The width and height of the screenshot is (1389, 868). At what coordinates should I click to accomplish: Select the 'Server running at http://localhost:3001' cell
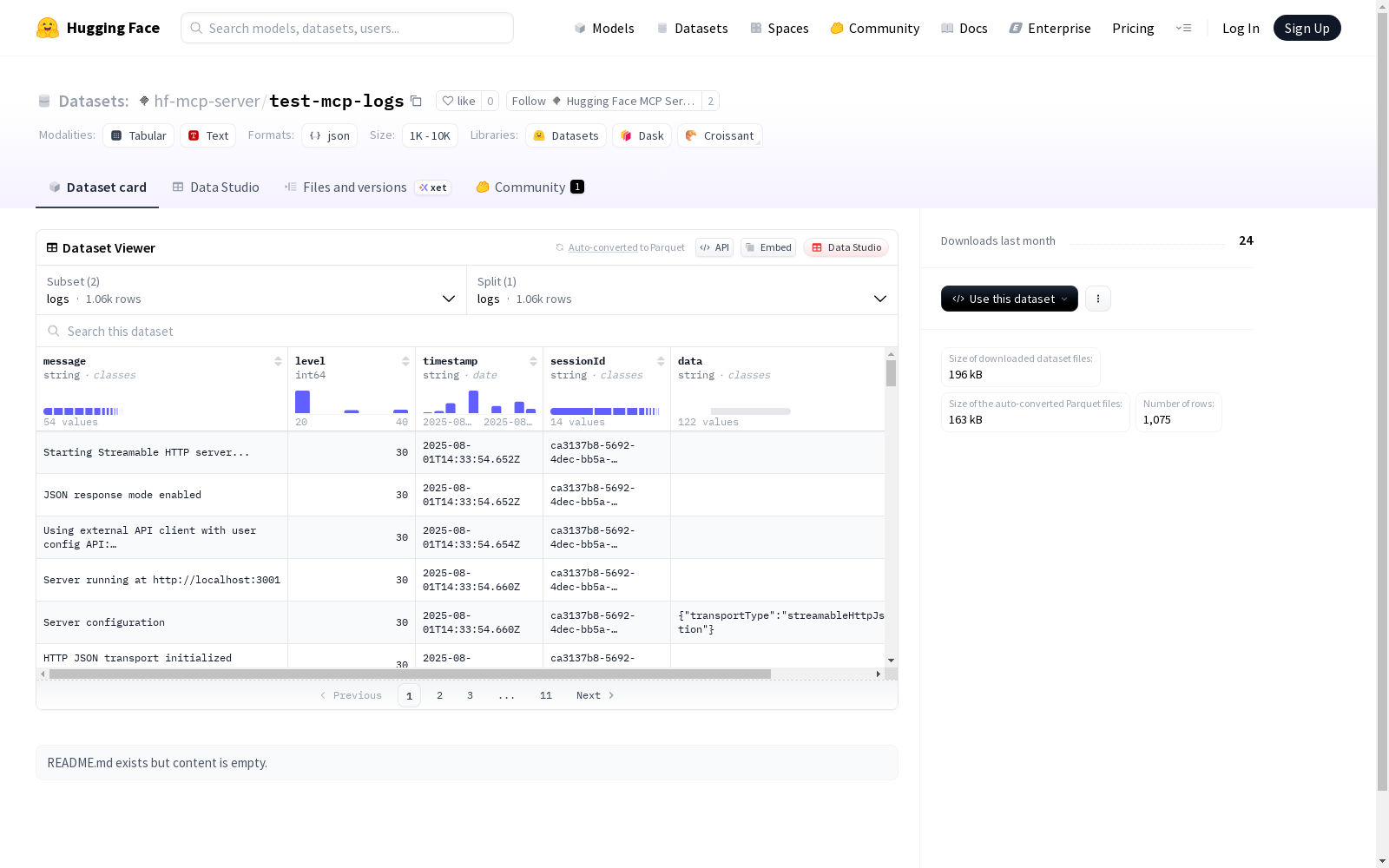coord(161,580)
